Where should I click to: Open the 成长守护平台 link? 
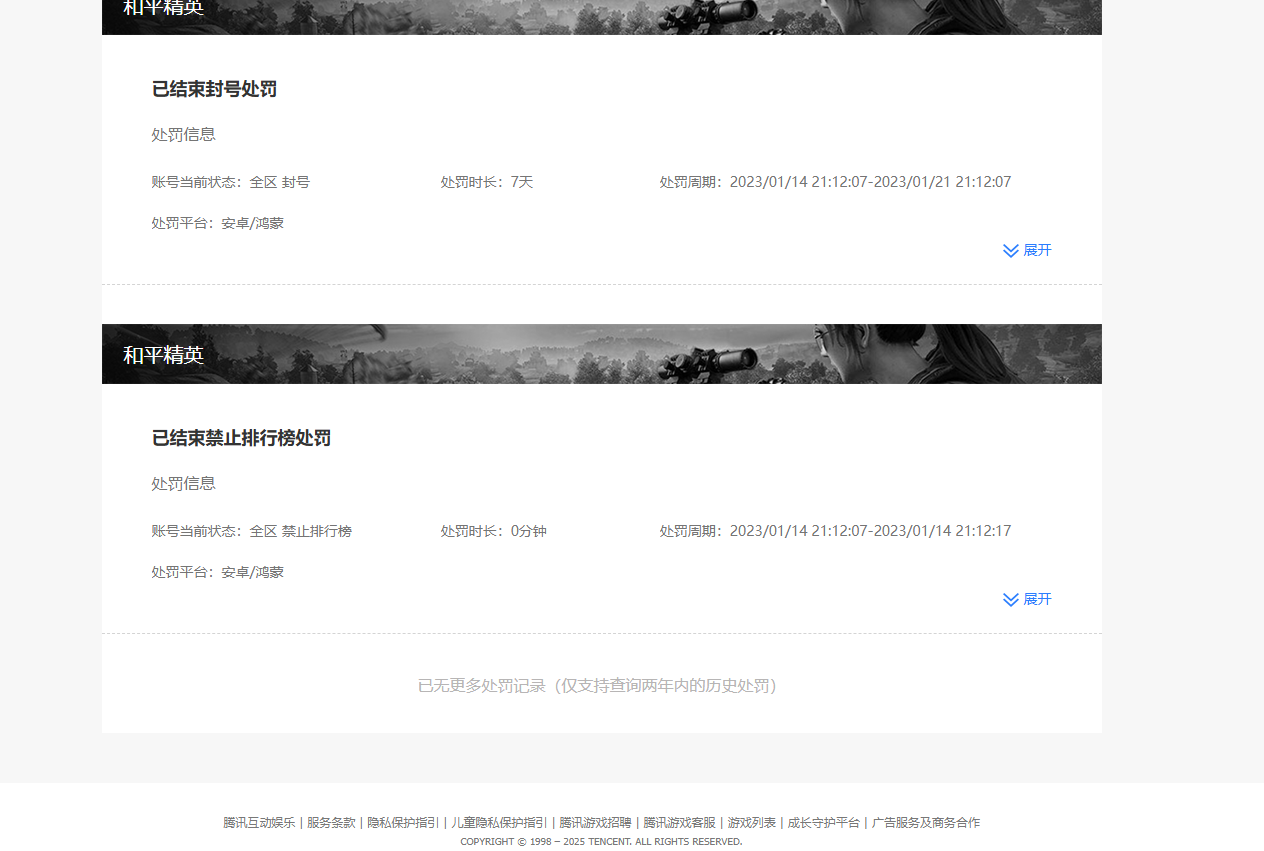[823, 823]
